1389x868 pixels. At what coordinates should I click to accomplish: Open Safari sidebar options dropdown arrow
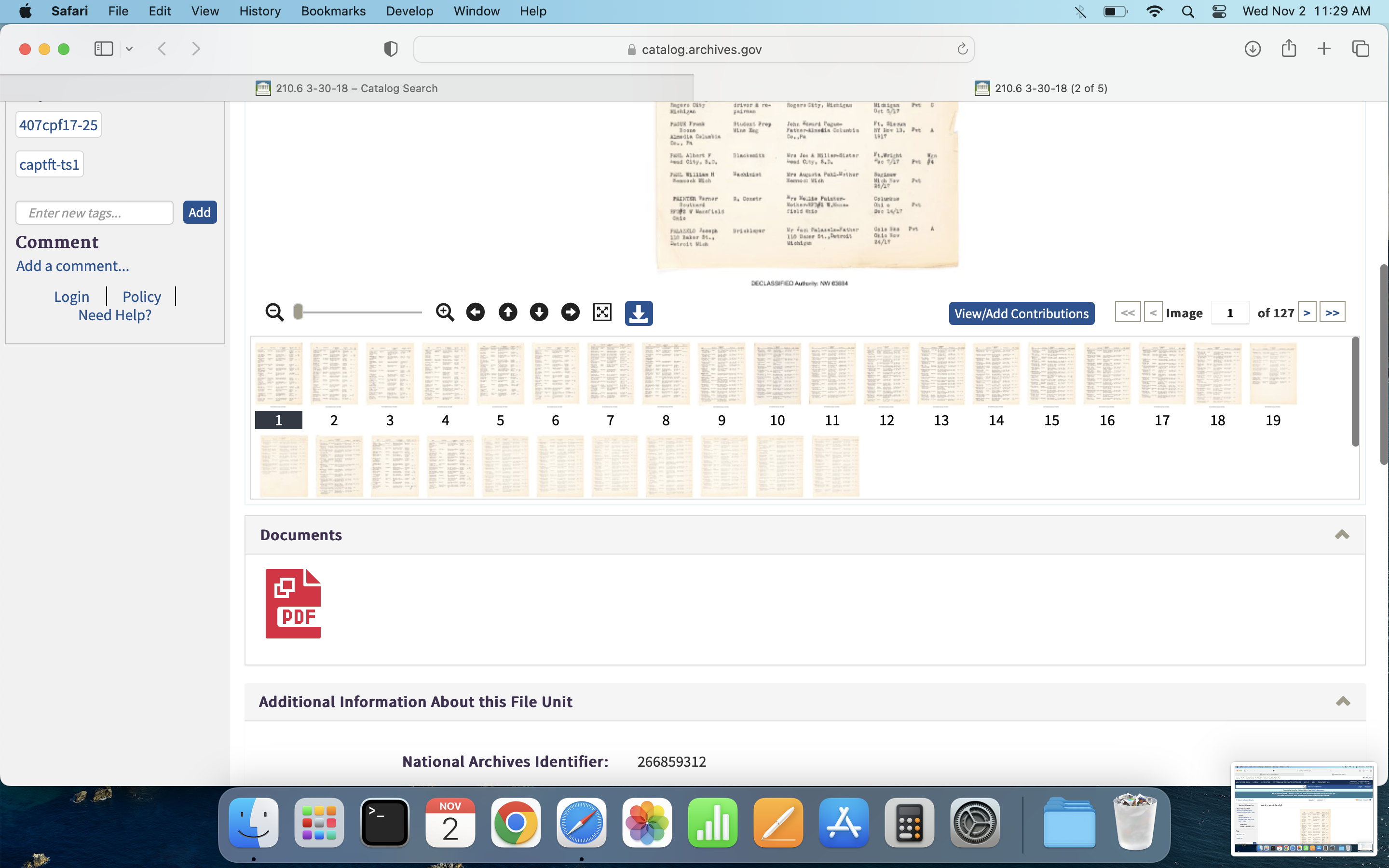(x=129, y=49)
